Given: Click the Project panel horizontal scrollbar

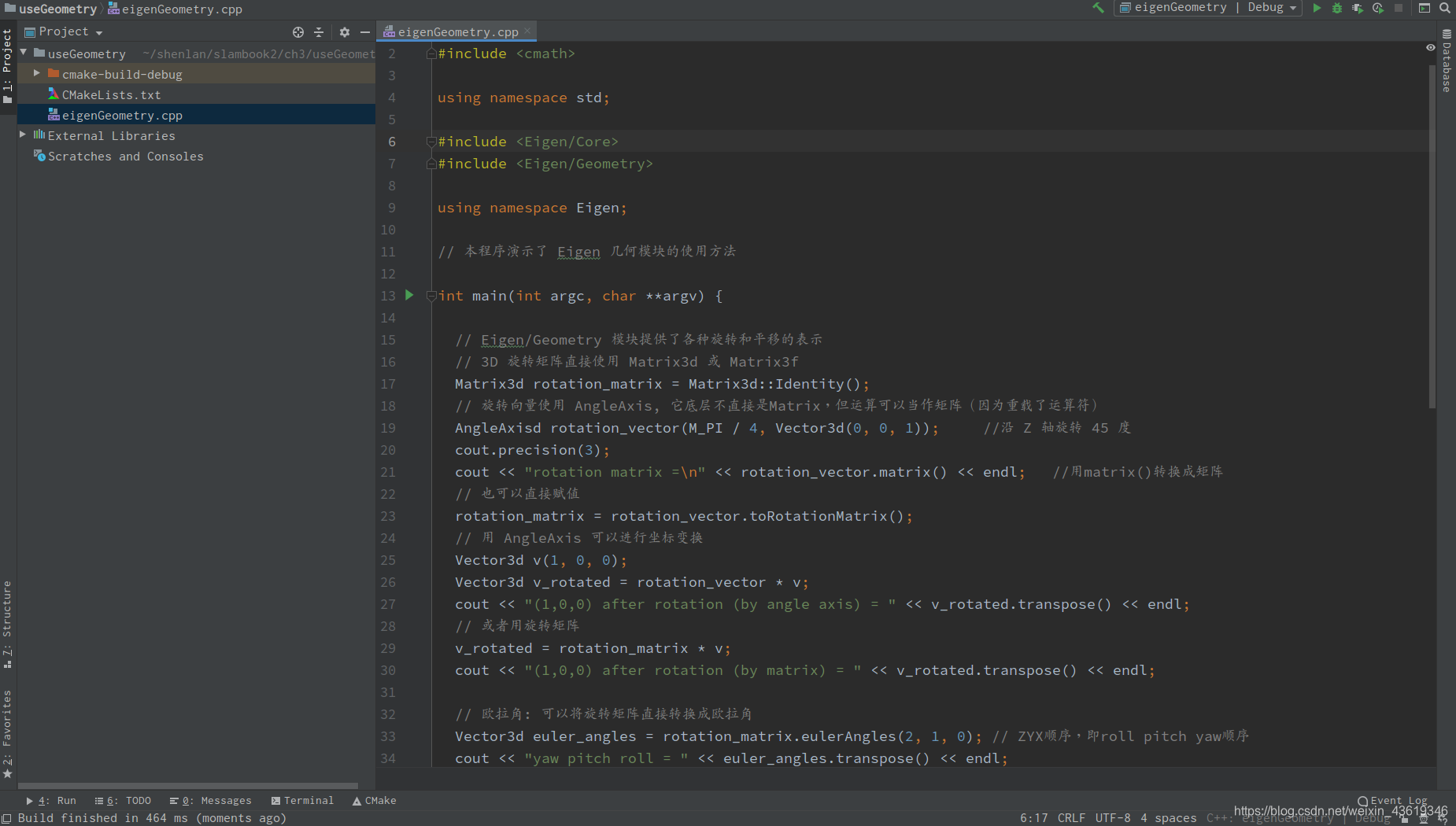Looking at the screenshot, I should [x=187, y=785].
